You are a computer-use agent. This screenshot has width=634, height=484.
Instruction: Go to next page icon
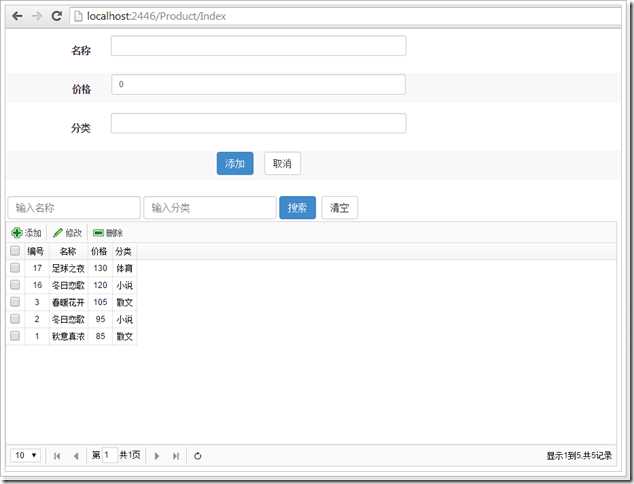pyautogui.click(x=157, y=456)
